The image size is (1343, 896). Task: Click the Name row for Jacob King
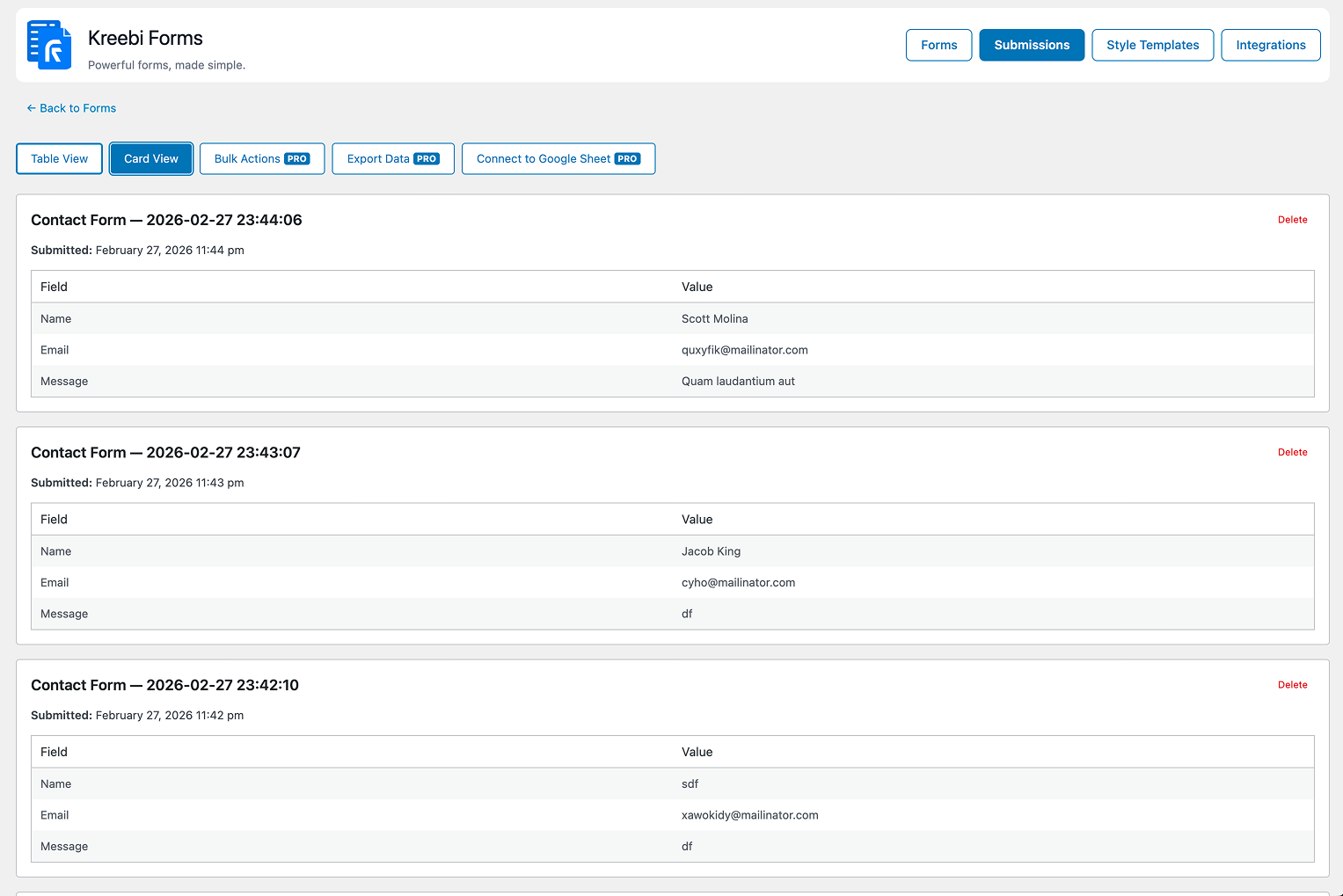pyautogui.click(x=55, y=551)
